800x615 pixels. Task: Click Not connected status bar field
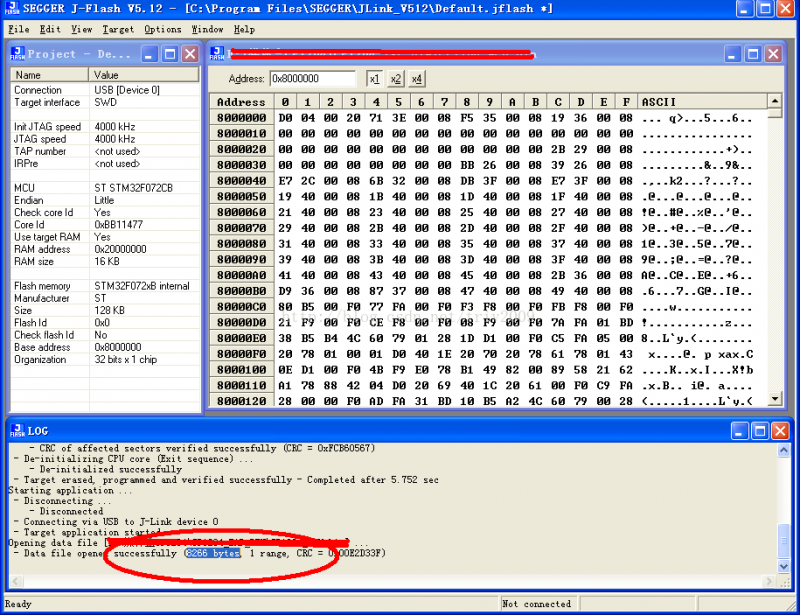537,604
